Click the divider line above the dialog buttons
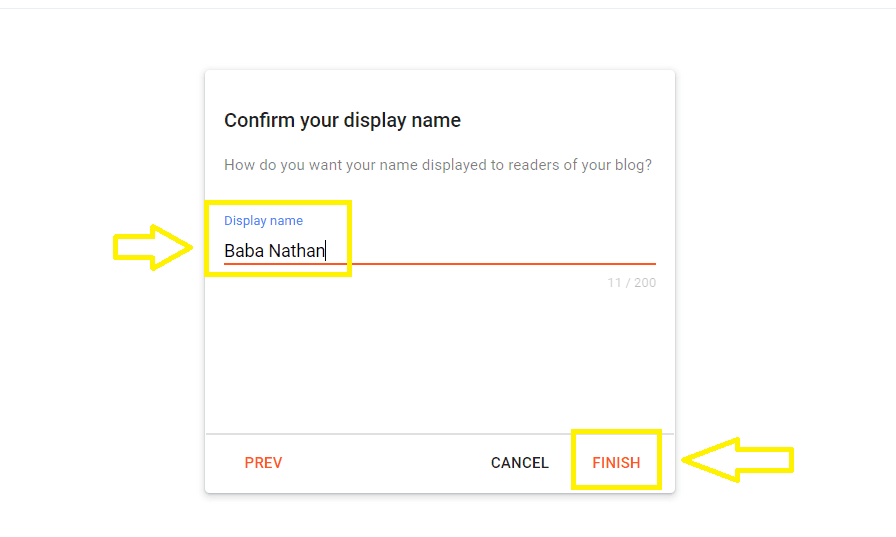The width and height of the screenshot is (896, 537). pos(440,434)
